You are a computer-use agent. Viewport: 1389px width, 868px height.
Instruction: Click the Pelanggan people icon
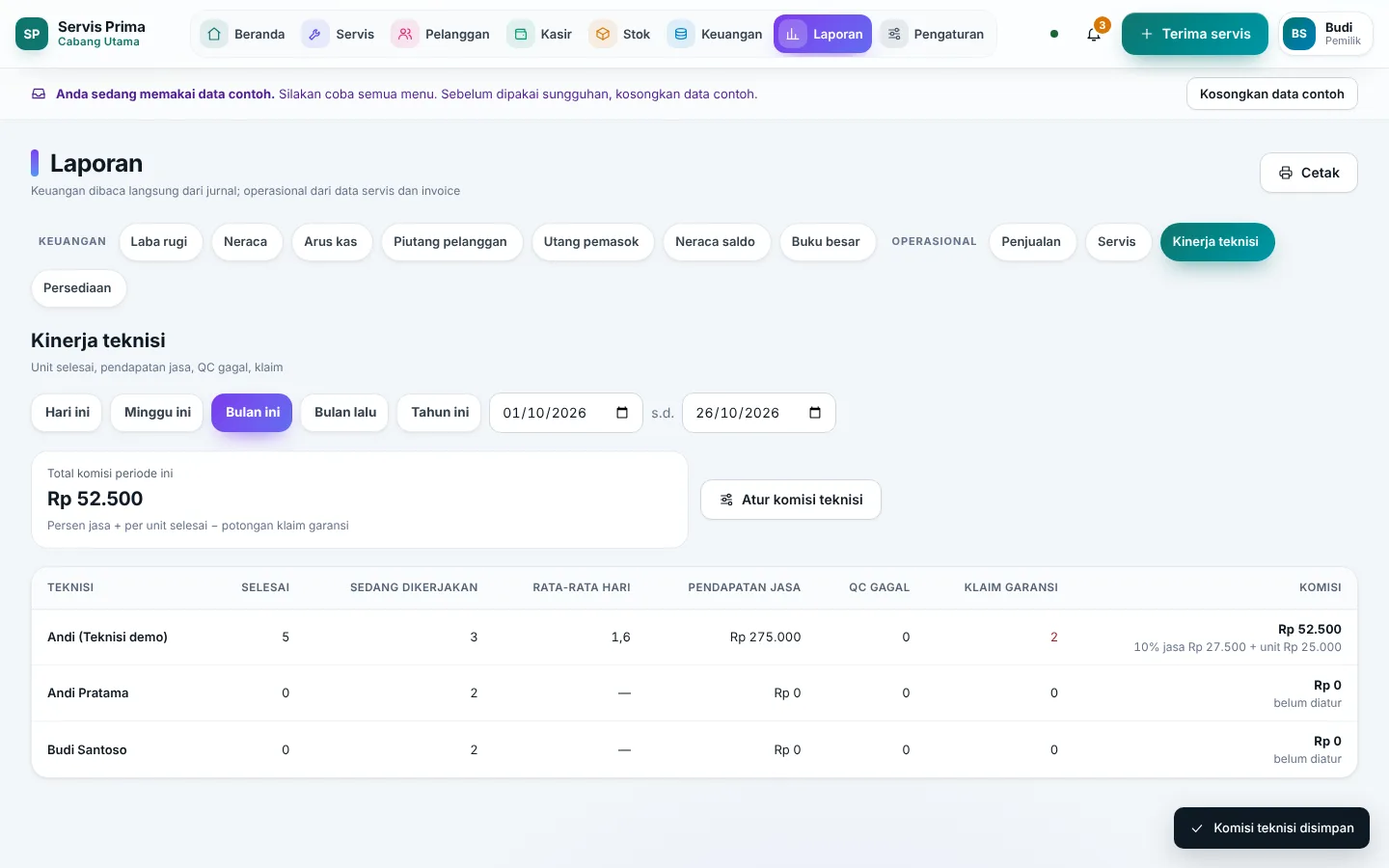pyautogui.click(x=404, y=34)
